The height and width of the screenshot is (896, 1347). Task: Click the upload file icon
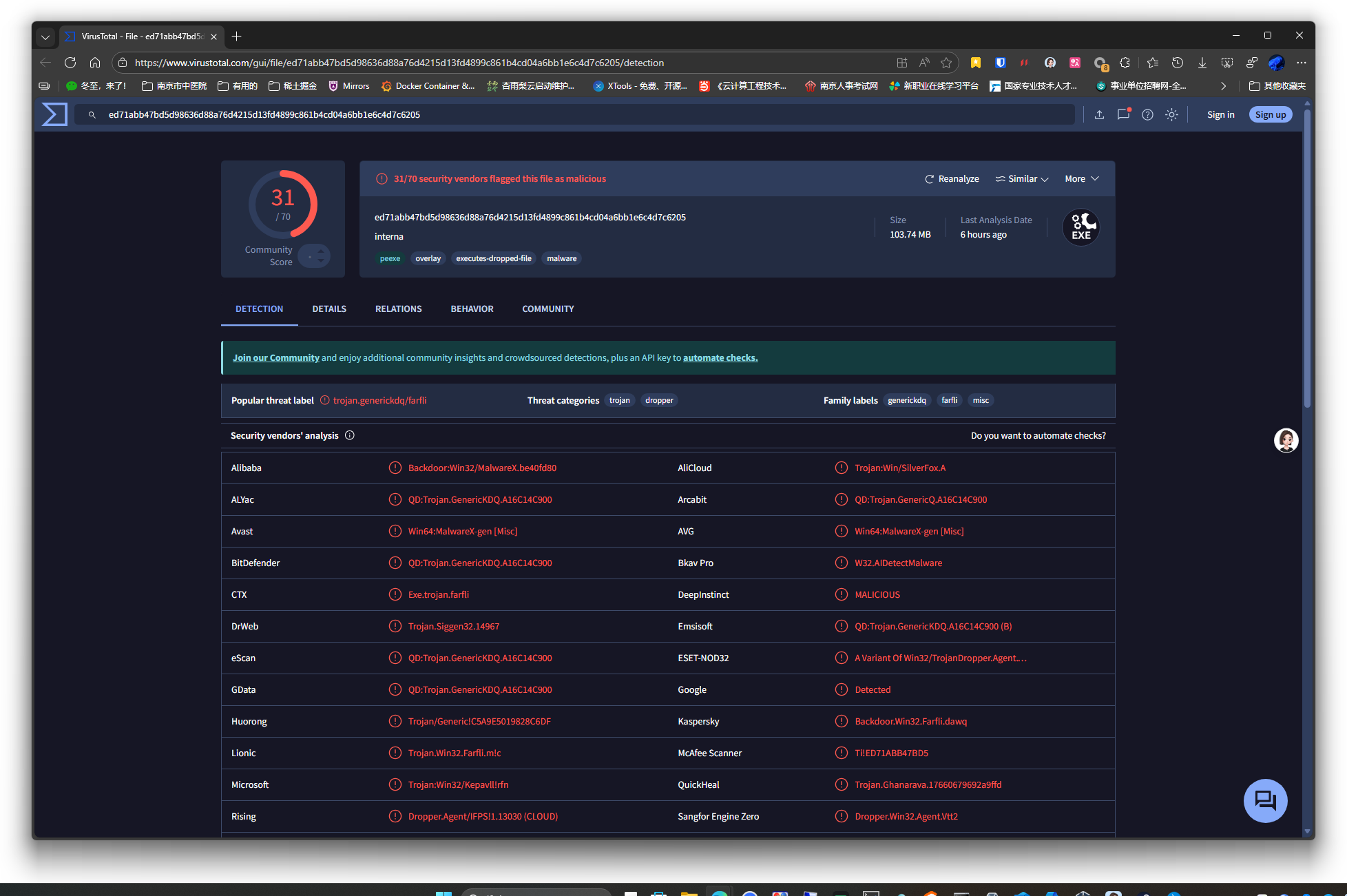click(x=1099, y=114)
